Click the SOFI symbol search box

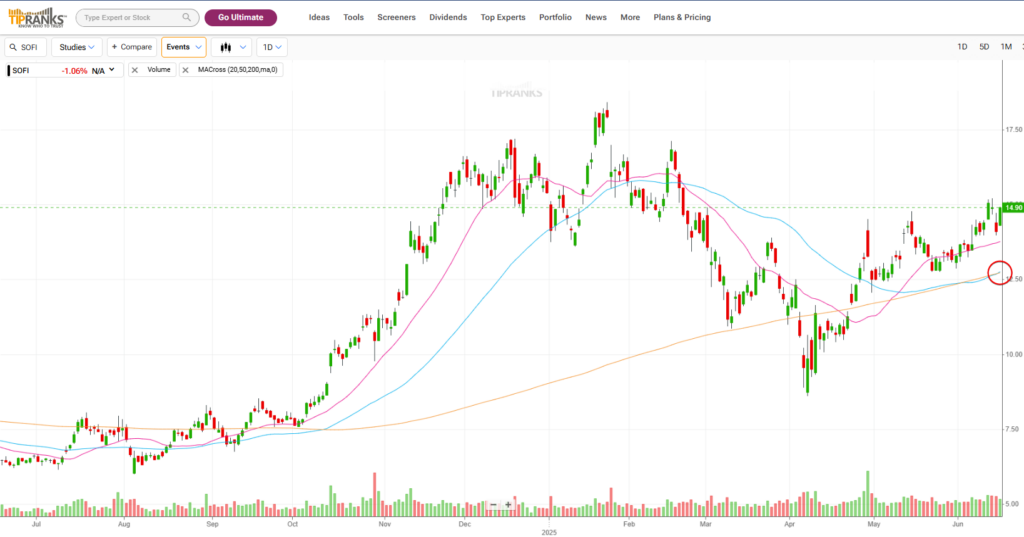pos(26,47)
